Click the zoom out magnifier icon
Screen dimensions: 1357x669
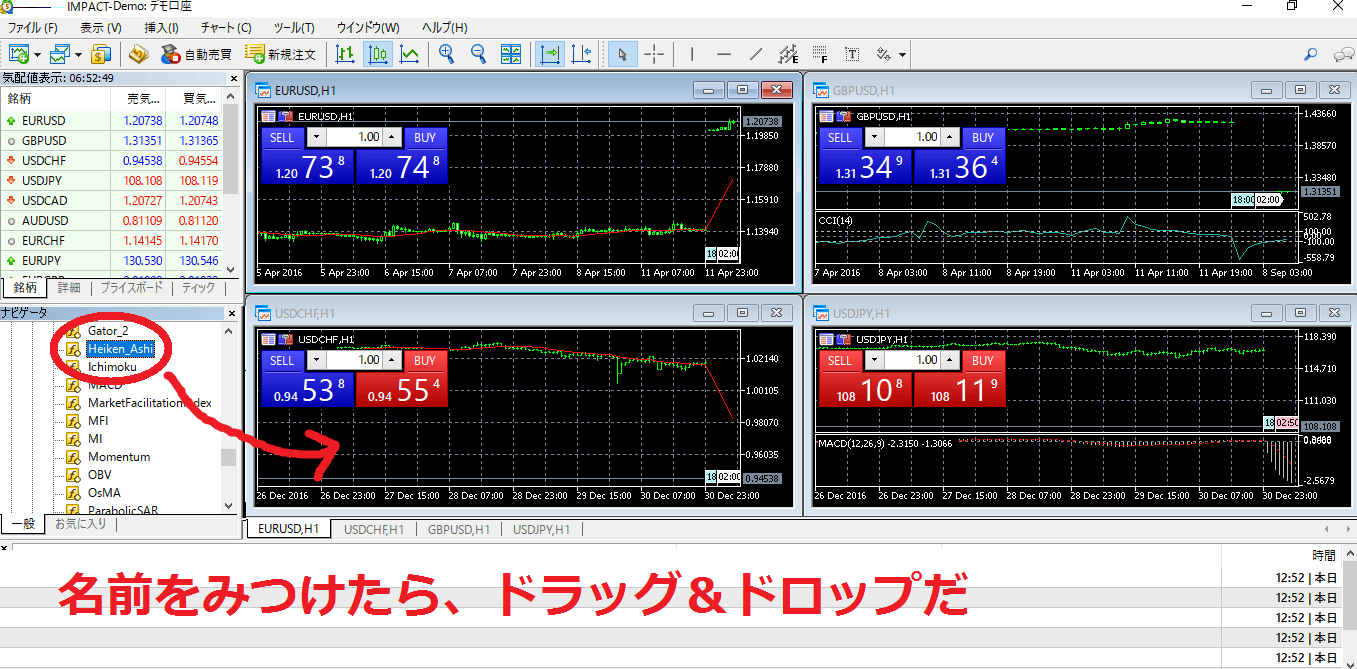478,54
